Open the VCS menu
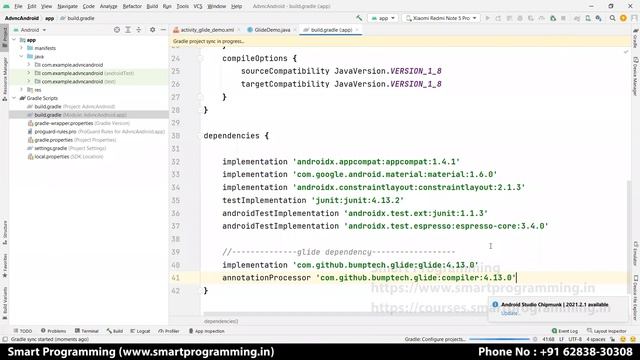Viewport: 640px width, 360px height. click(198, 6)
